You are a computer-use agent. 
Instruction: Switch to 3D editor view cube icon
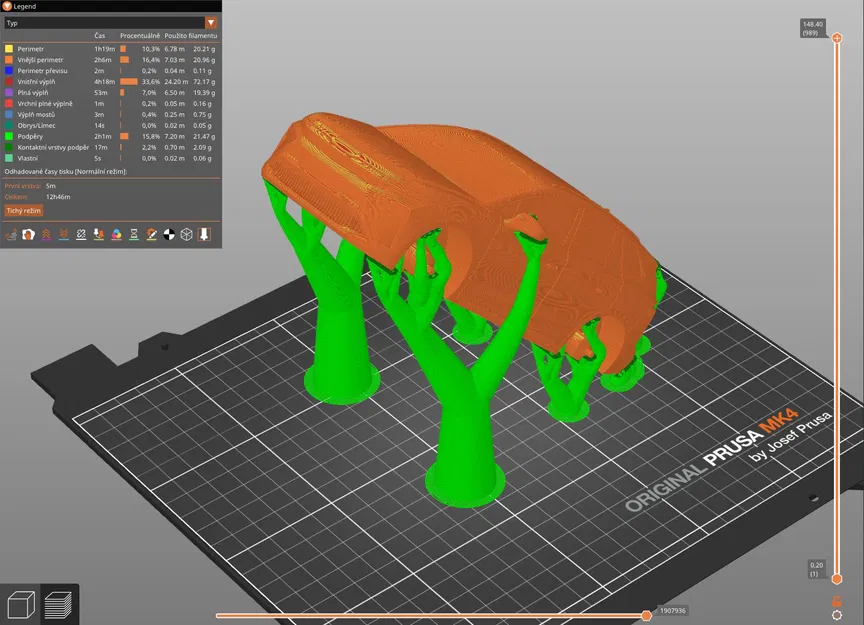(20, 605)
